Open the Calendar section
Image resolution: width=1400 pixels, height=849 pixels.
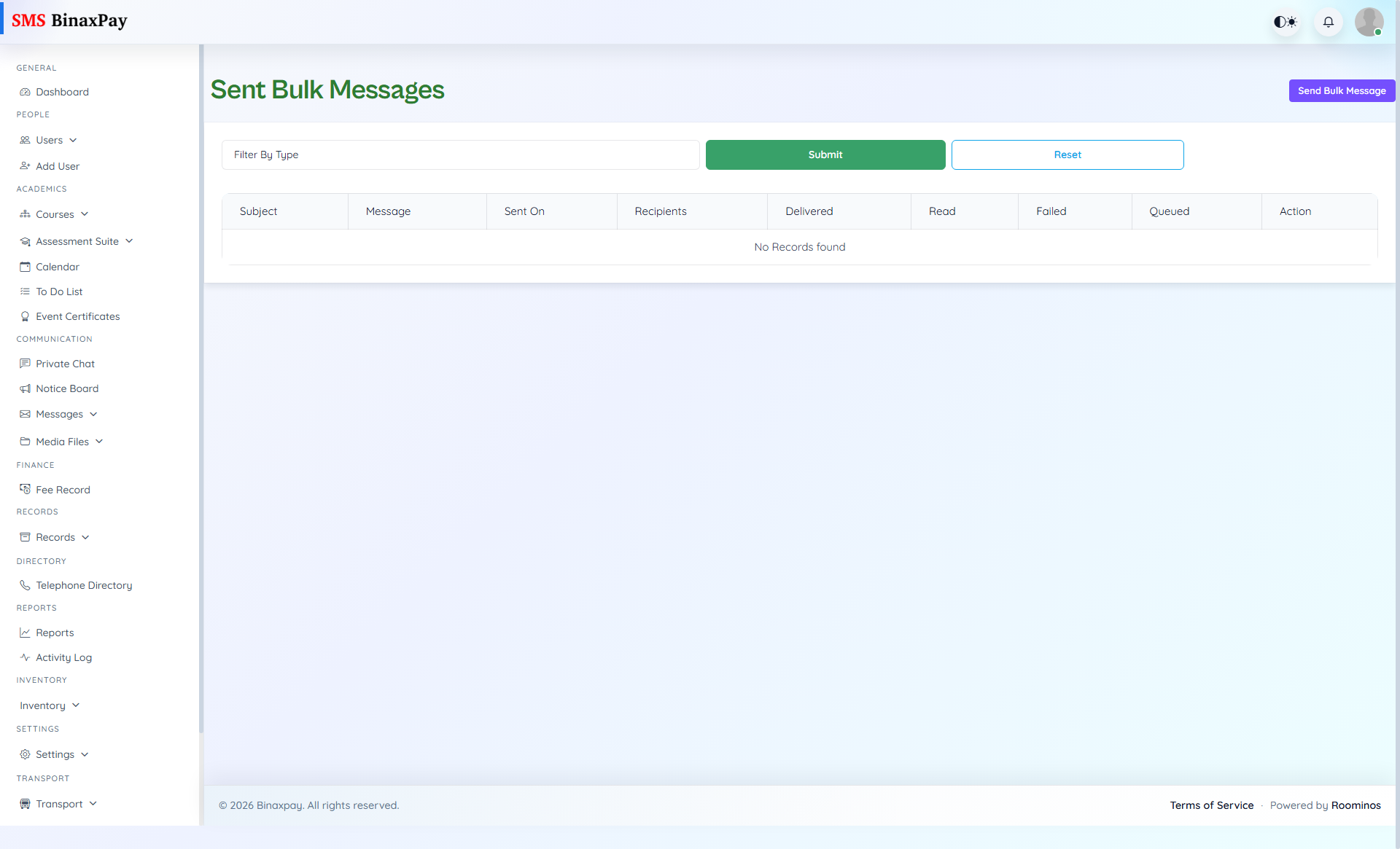coord(57,267)
